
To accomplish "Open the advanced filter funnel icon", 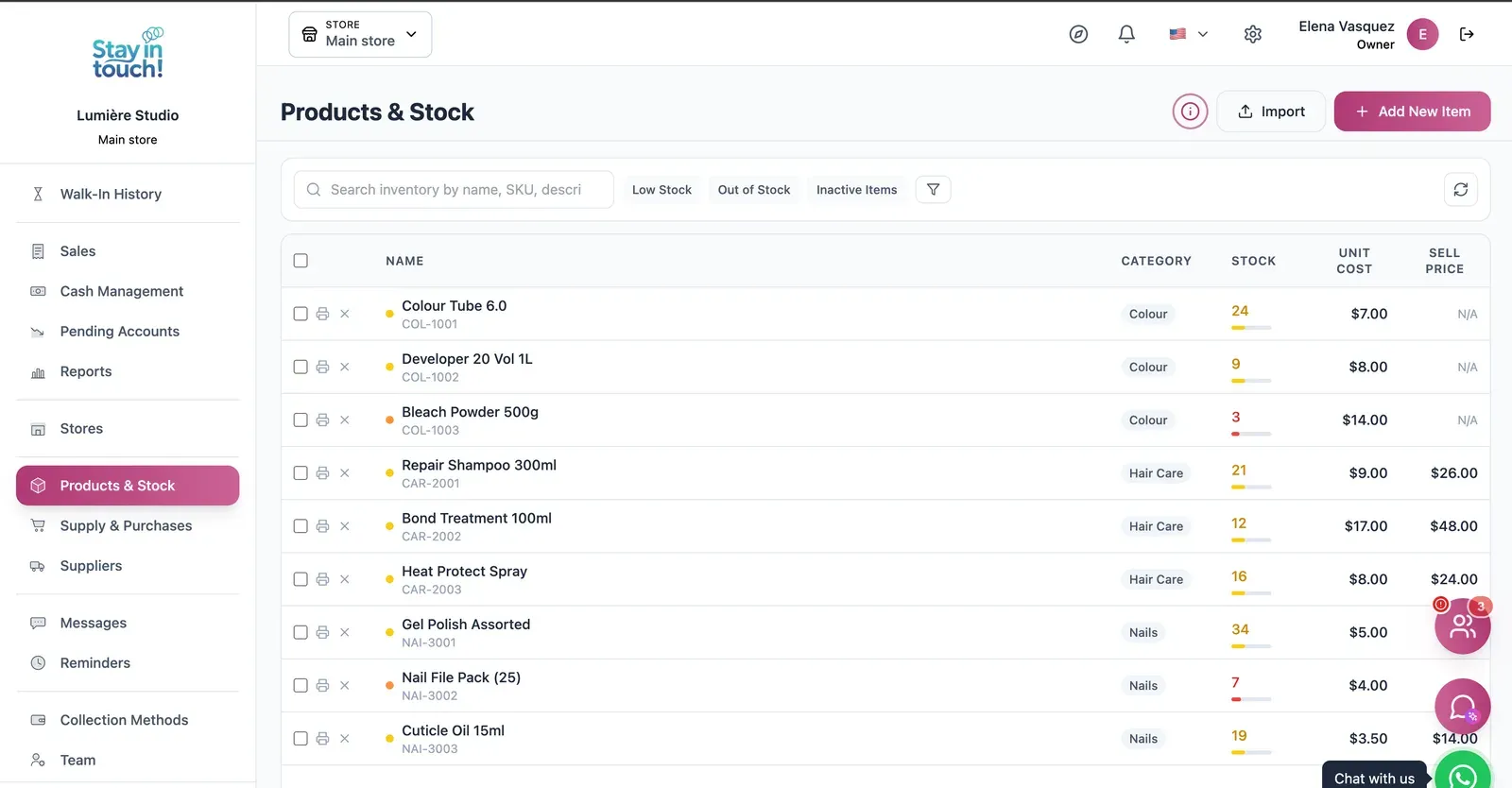I will pos(934,190).
